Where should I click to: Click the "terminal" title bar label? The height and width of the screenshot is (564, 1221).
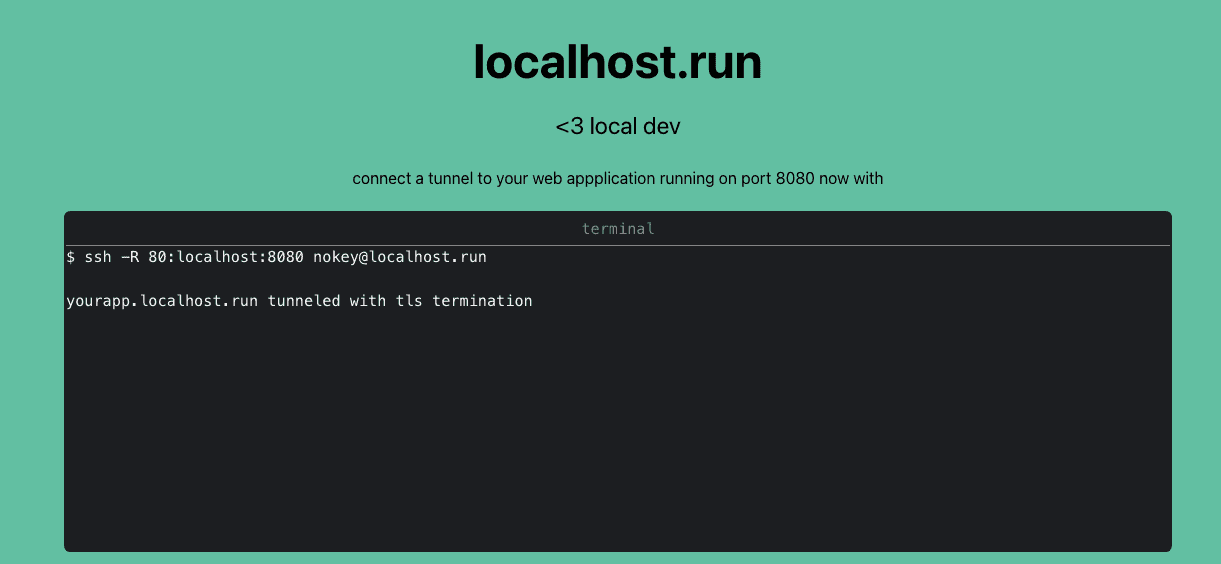[x=617, y=229]
